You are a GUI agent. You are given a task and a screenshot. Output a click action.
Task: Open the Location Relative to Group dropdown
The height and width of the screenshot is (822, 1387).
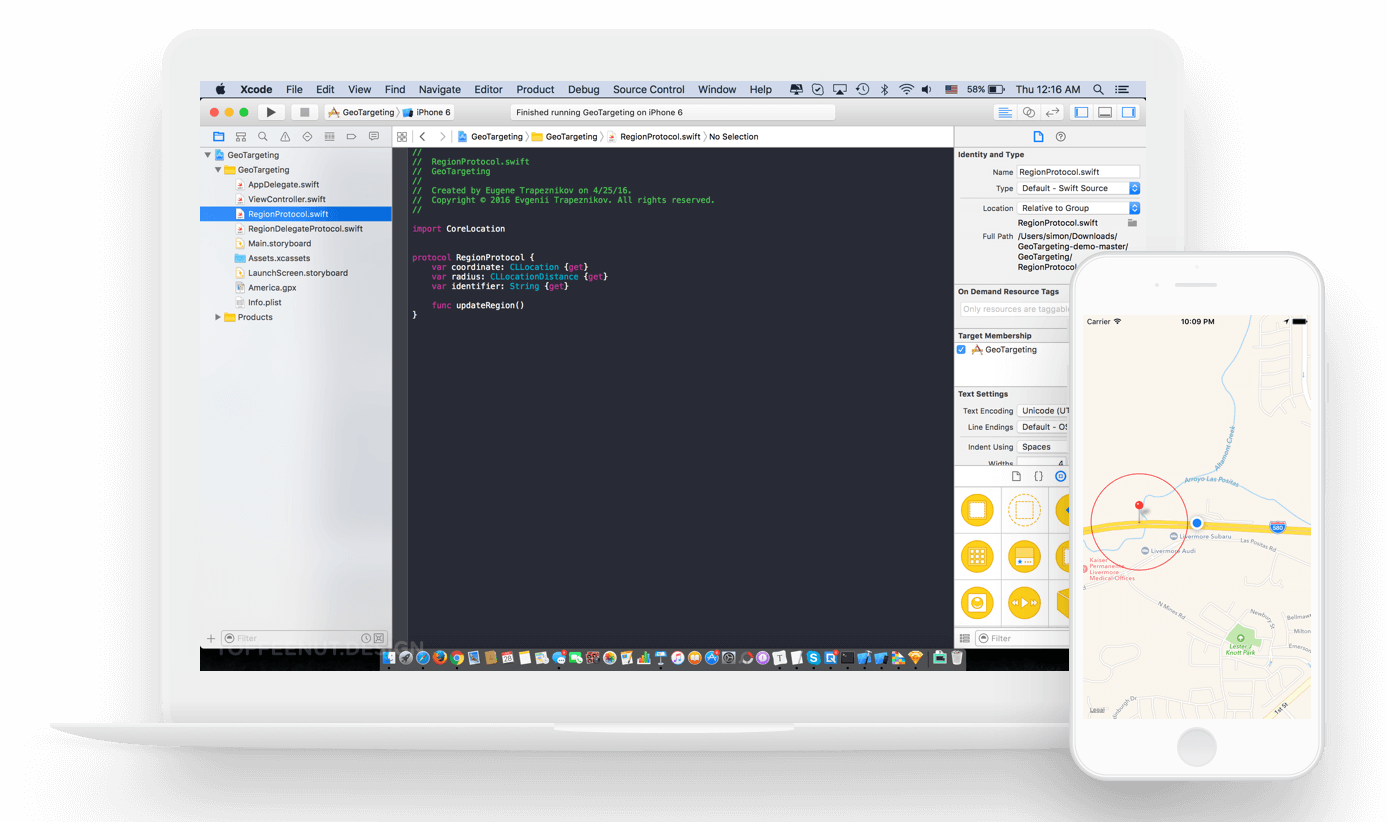[x=1078, y=208]
